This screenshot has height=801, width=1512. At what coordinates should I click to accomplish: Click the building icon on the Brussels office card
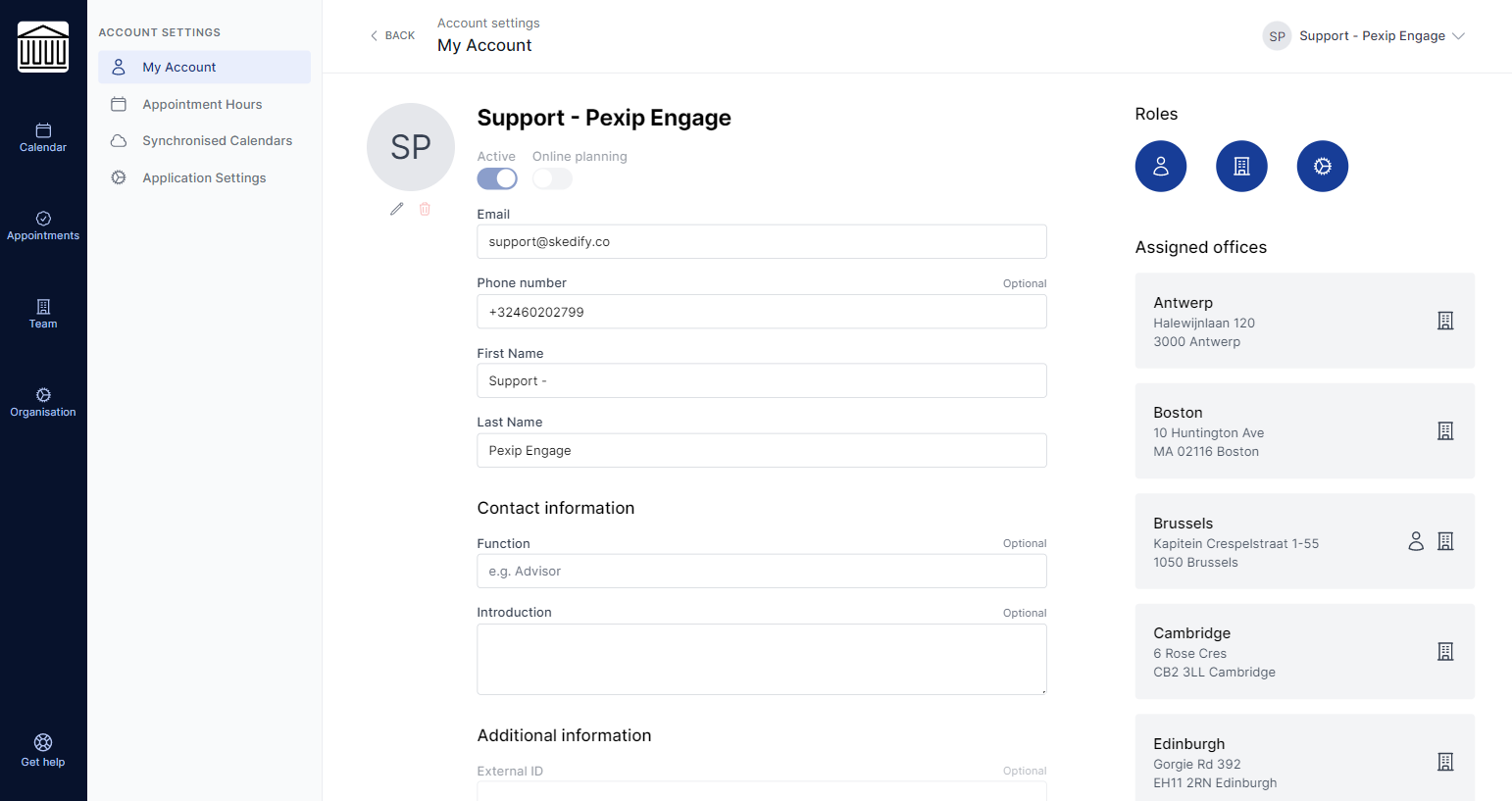(1445, 540)
